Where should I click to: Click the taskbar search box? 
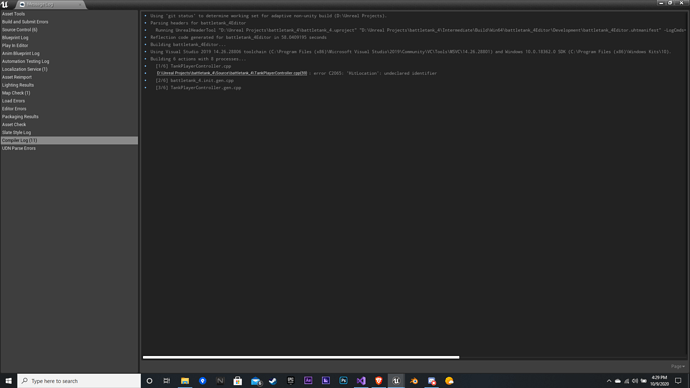[x=79, y=381]
